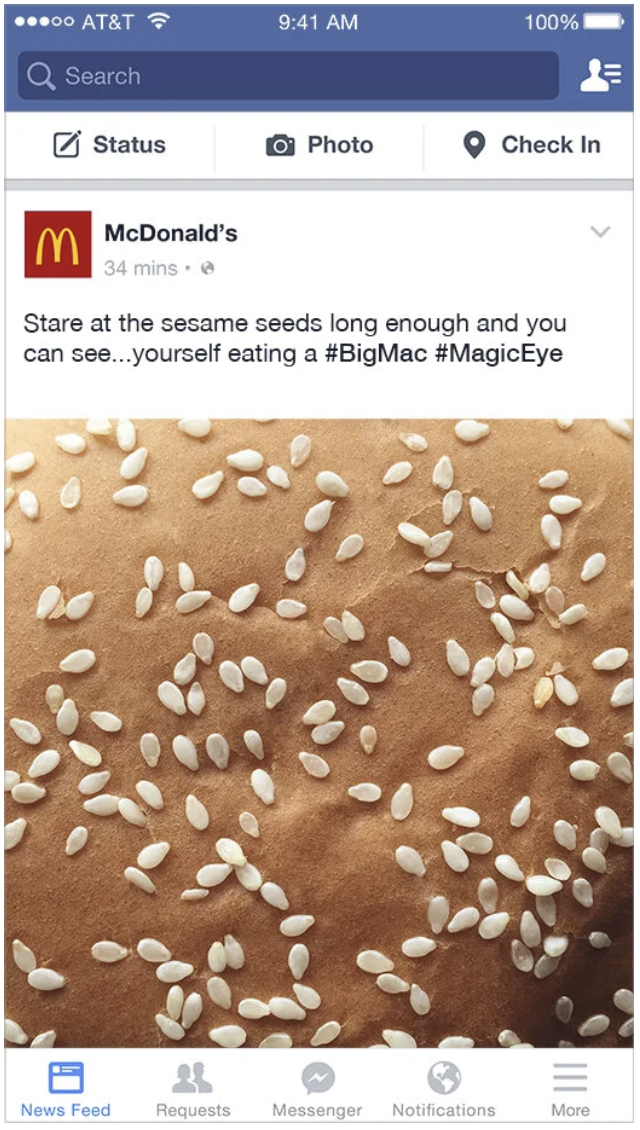The width and height of the screenshot is (640, 1130).
Task: Open the sesame seed bun photo
Action: tap(319, 733)
